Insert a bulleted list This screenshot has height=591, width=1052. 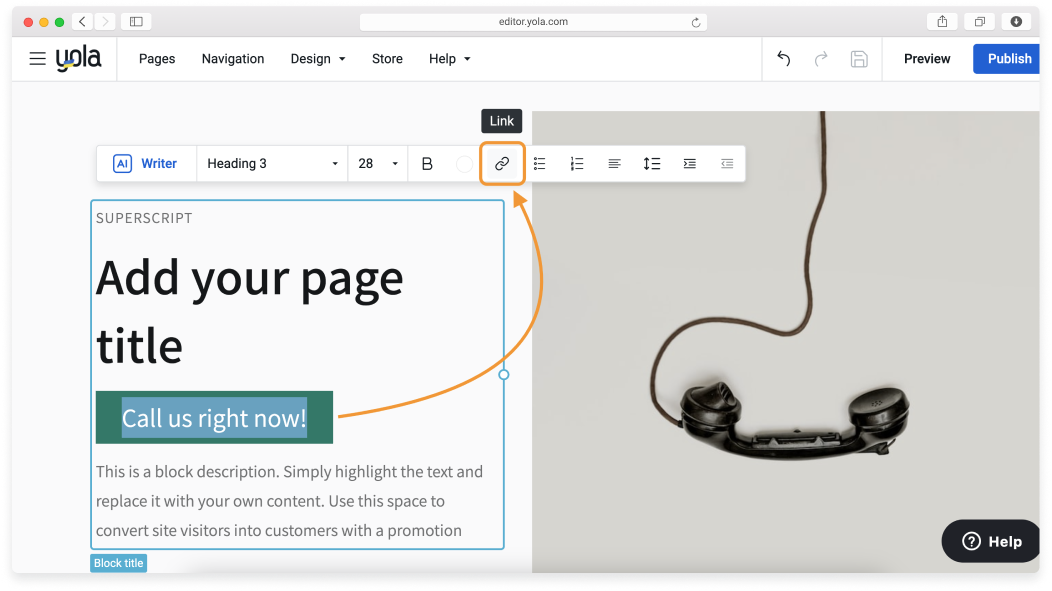[x=540, y=164]
